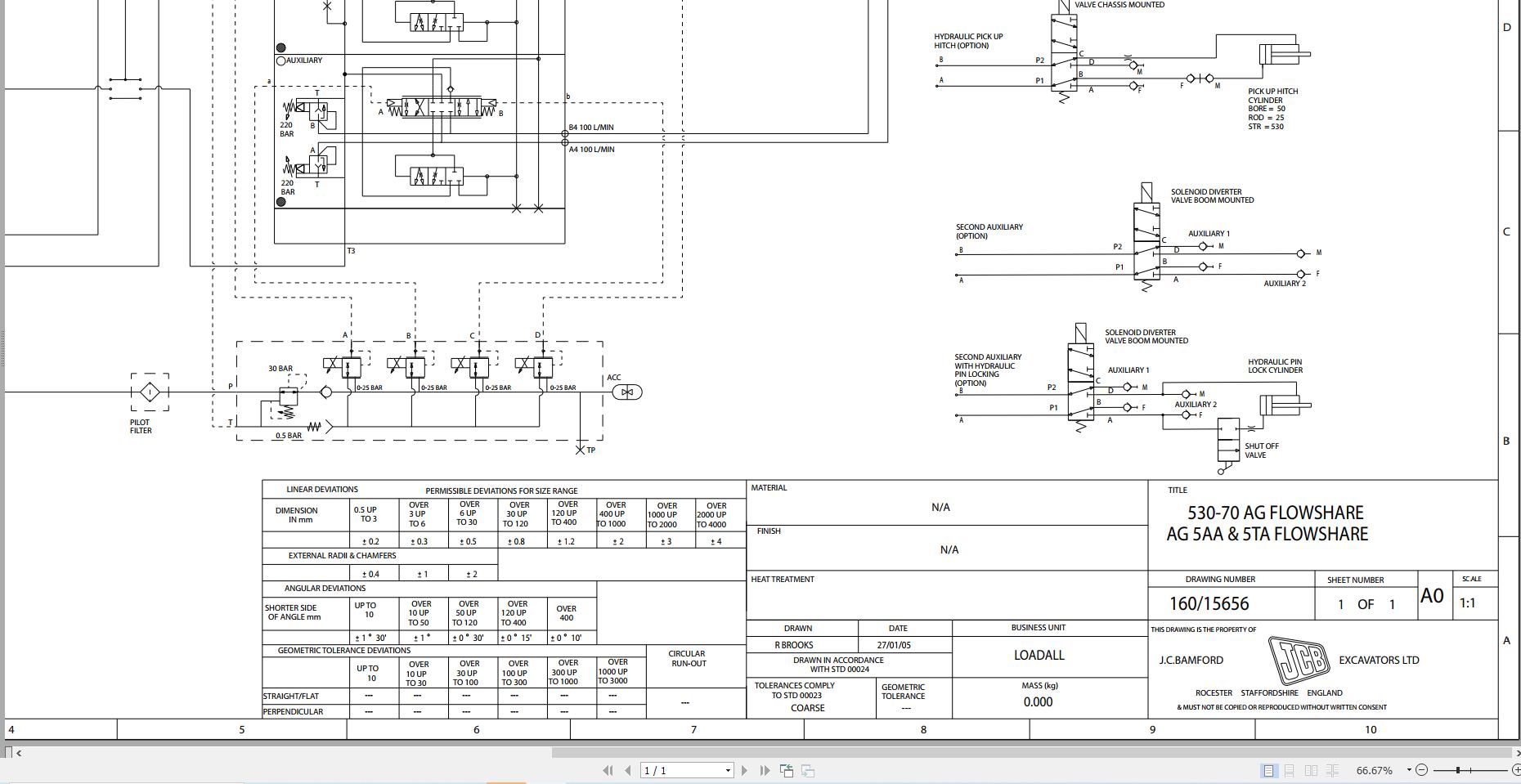Click the MASS value 0.000
1521x784 pixels.
[x=1038, y=701]
